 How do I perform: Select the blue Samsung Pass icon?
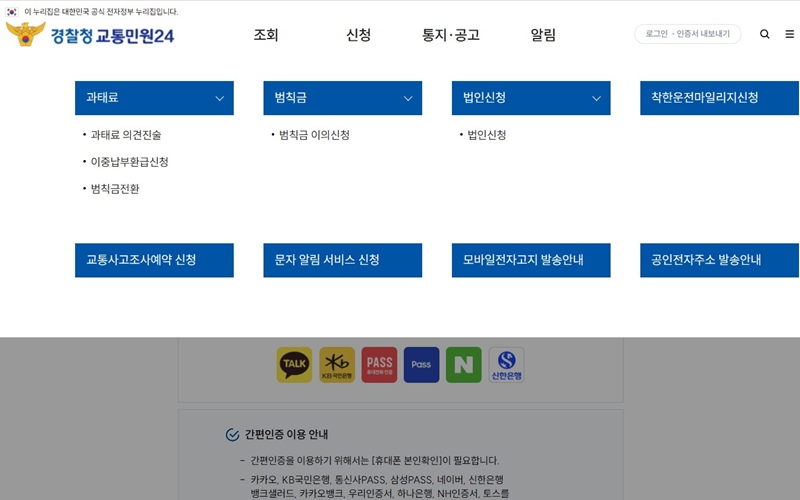(421, 365)
